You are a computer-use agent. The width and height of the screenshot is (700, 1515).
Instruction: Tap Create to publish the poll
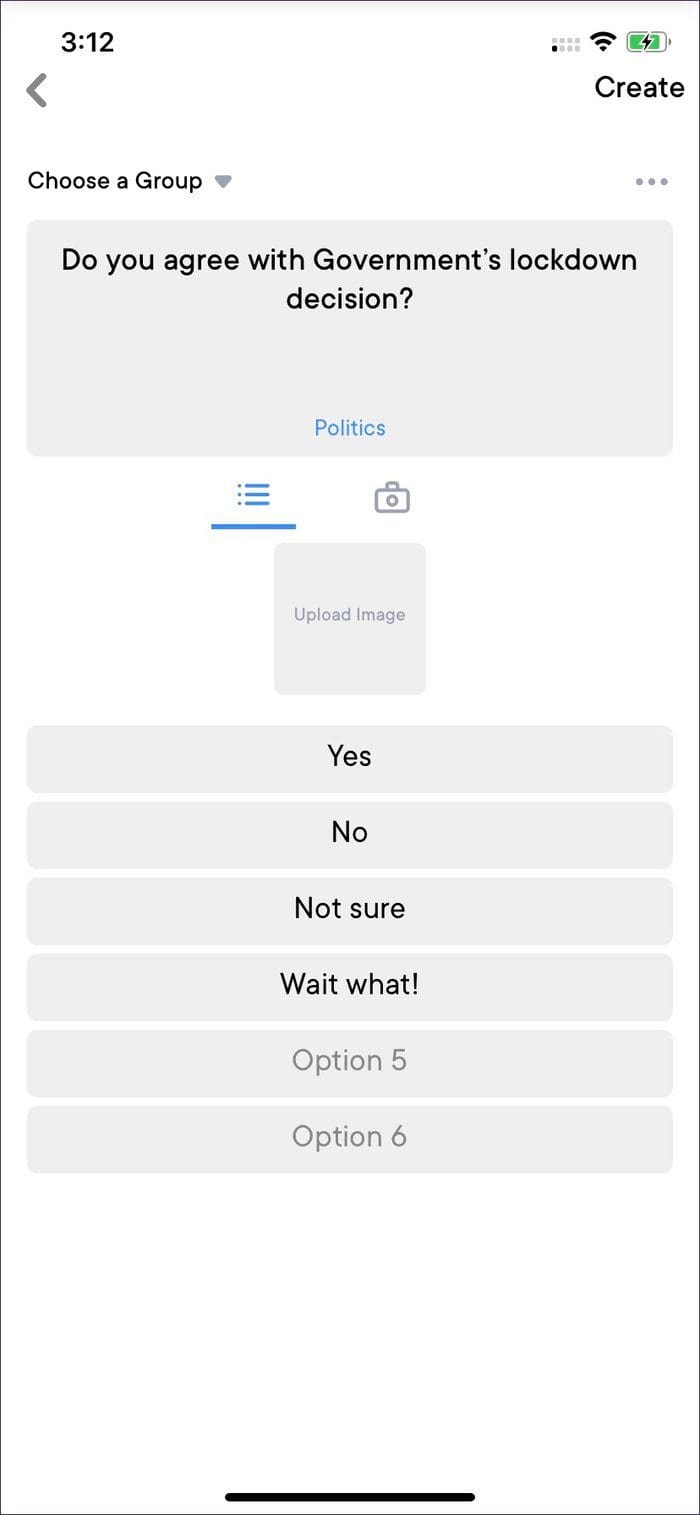click(x=639, y=87)
